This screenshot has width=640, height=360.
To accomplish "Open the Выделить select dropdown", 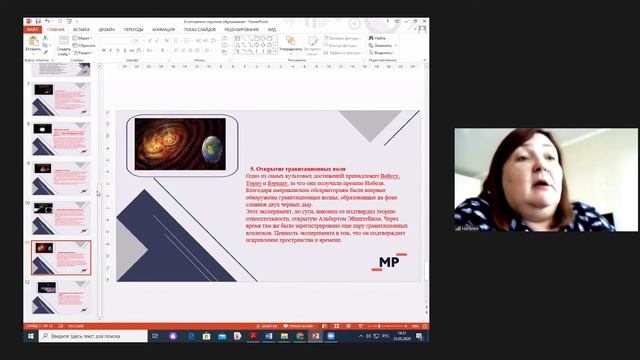I will click(382, 53).
